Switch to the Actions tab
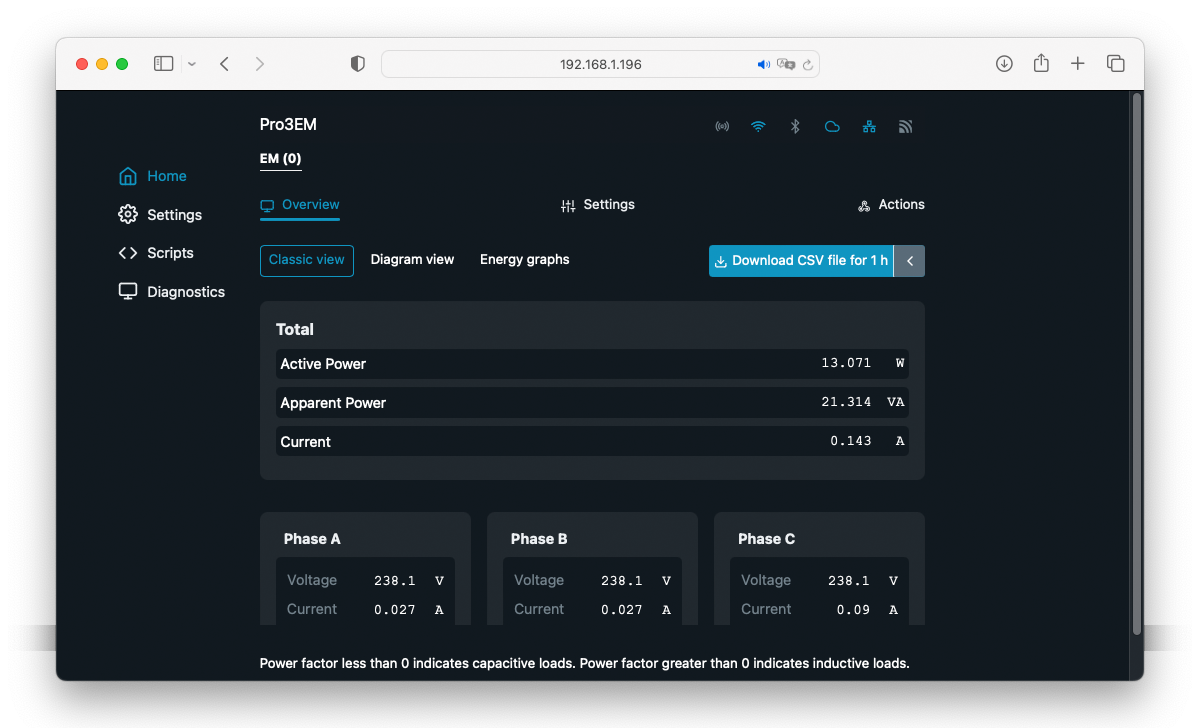The image size is (1200, 728). coord(891,205)
